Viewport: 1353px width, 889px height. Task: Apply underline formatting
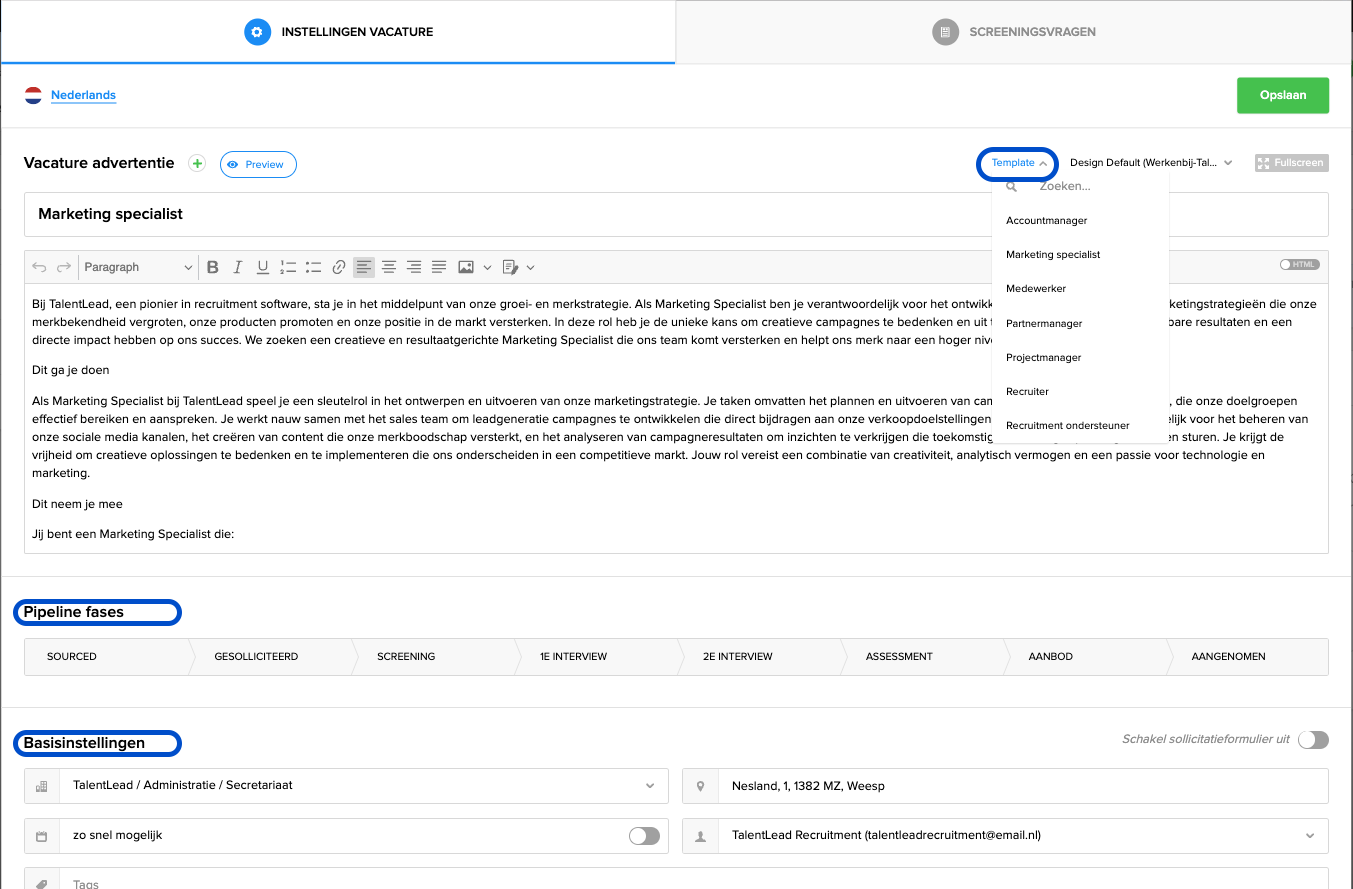pyautogui.click(x=262, y=267)
